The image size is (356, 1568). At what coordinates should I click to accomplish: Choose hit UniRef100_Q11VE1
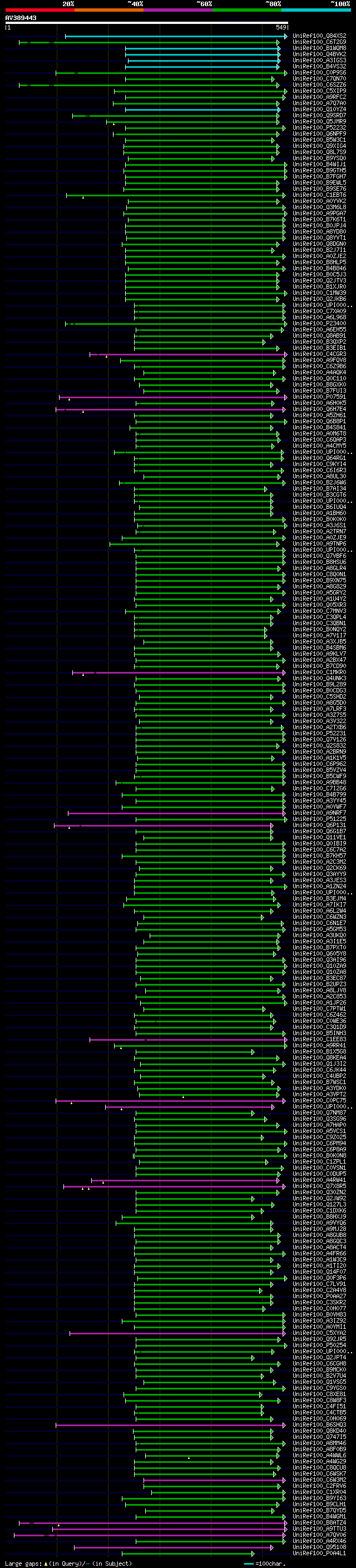[319, 838]
